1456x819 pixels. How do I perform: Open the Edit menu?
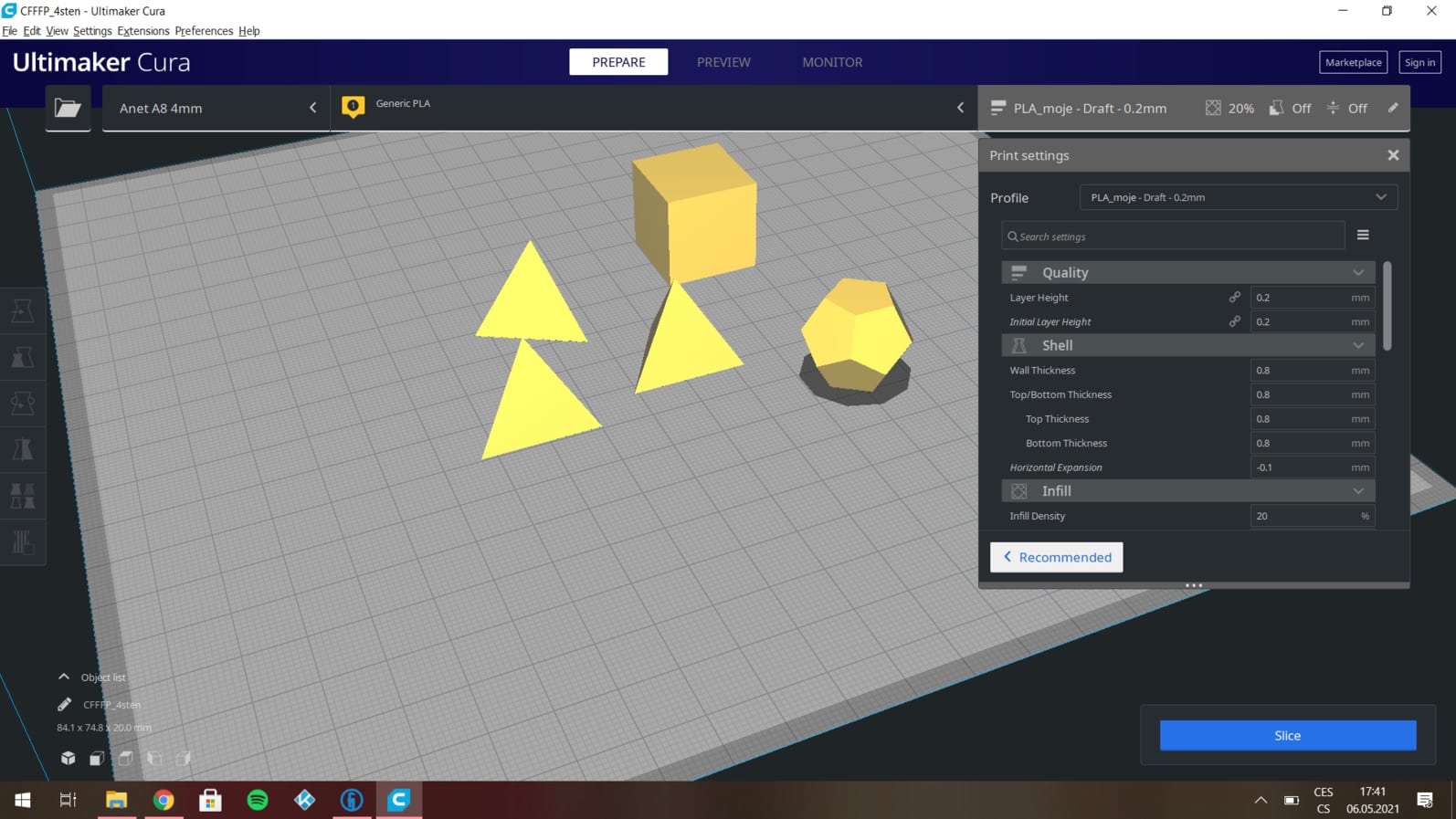coord(32,31)
